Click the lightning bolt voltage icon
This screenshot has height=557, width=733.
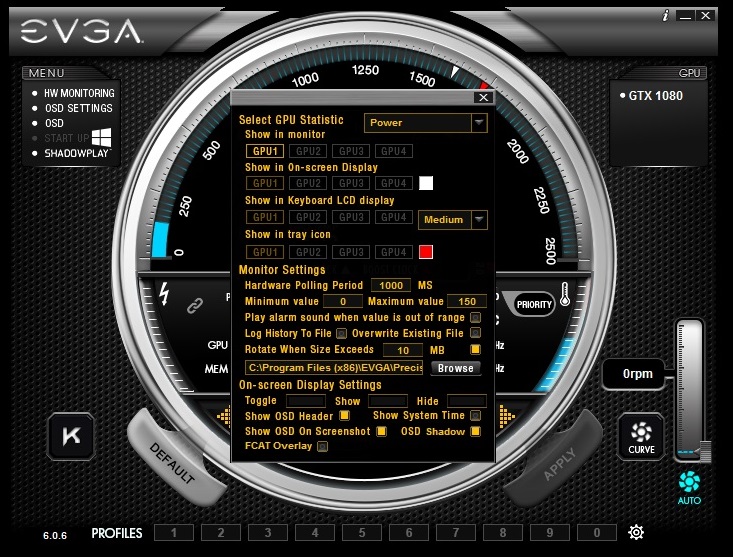pyautogui.click(x=164, y=293)
